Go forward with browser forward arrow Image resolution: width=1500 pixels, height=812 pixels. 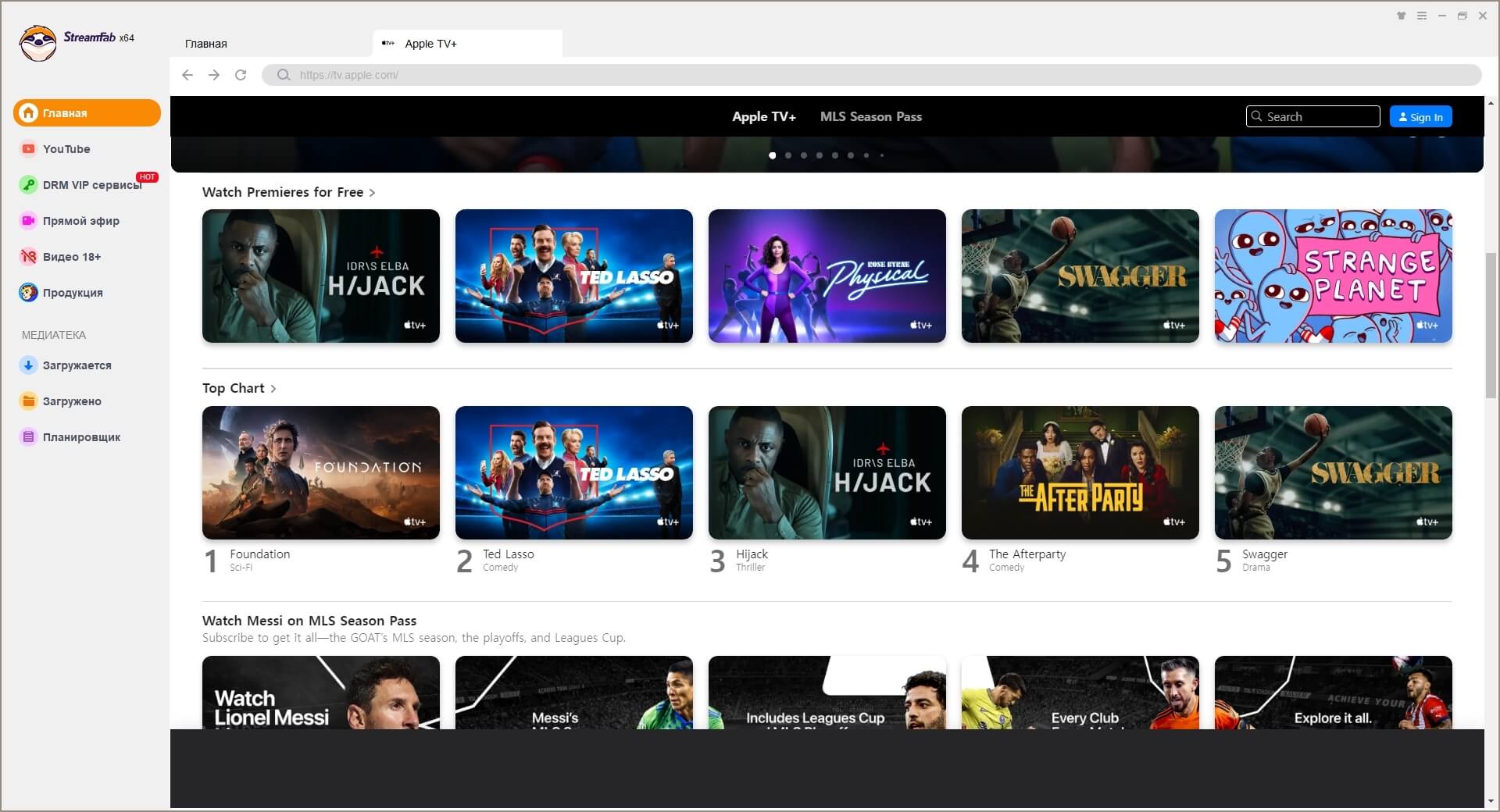pyautogui.click(x=214, y=75)
